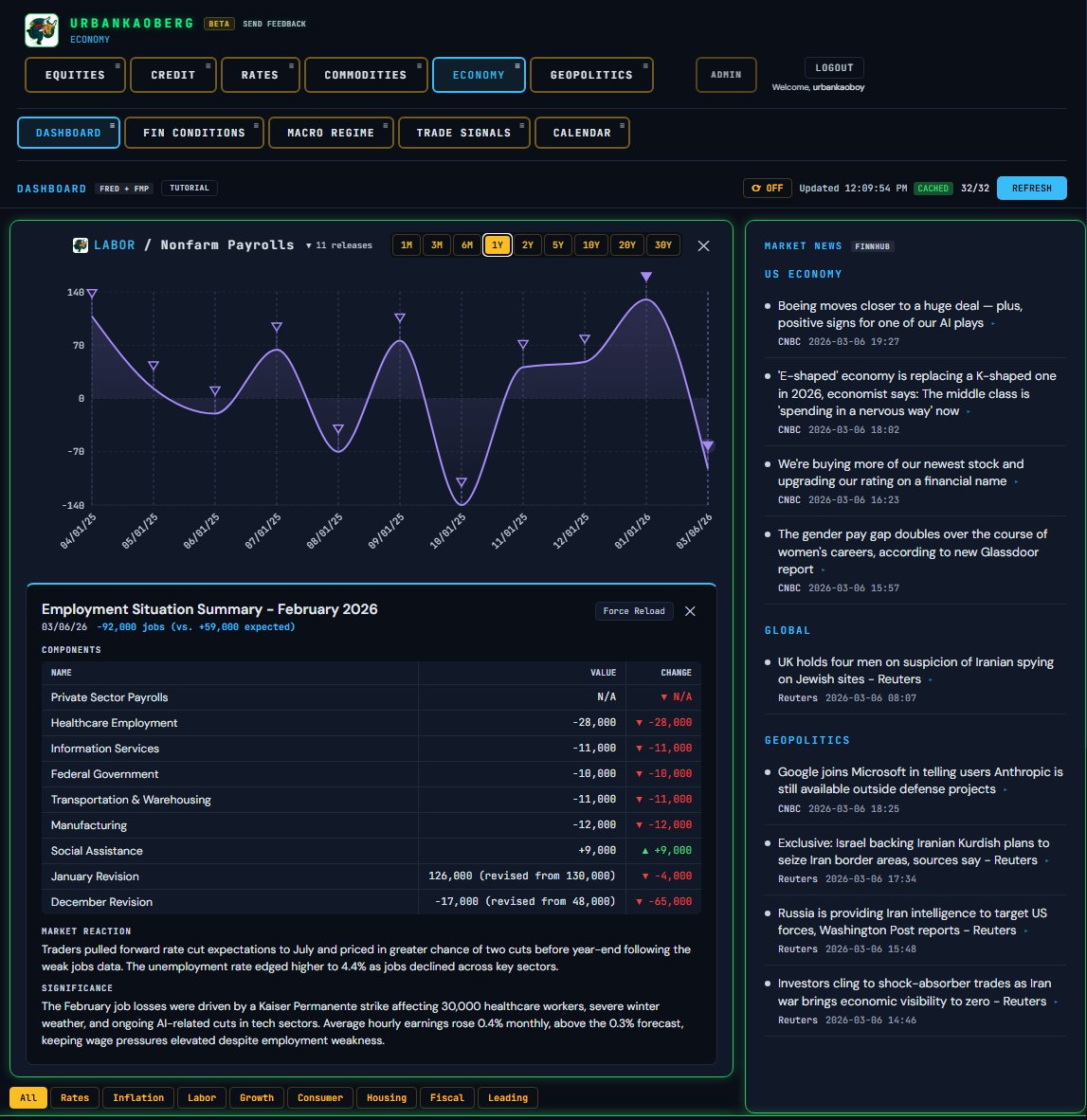This screenshot has height=1120, width=1087.
Task: Select the 1Y chart range
Action: coord(498,245)
